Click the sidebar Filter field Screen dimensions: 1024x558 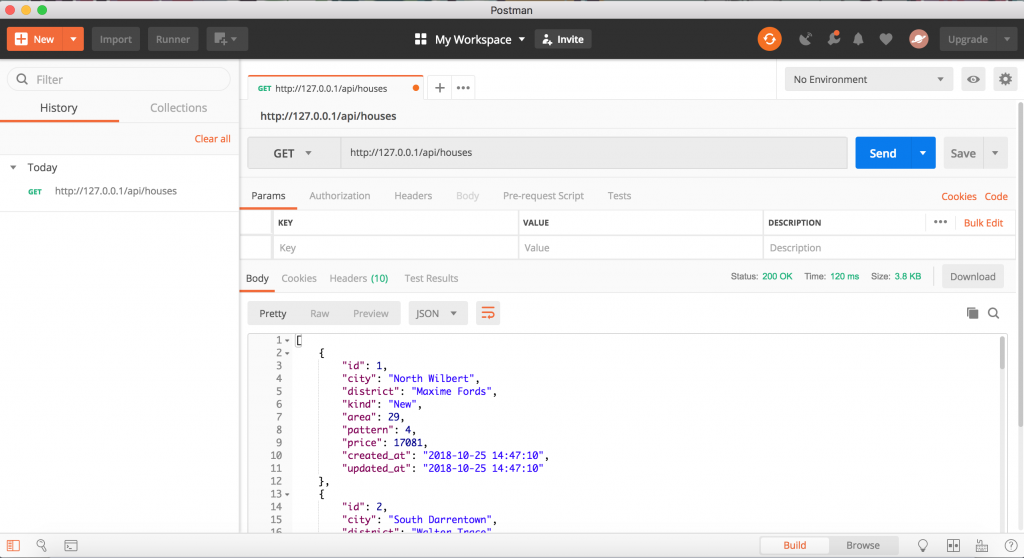tap(119, 80)
